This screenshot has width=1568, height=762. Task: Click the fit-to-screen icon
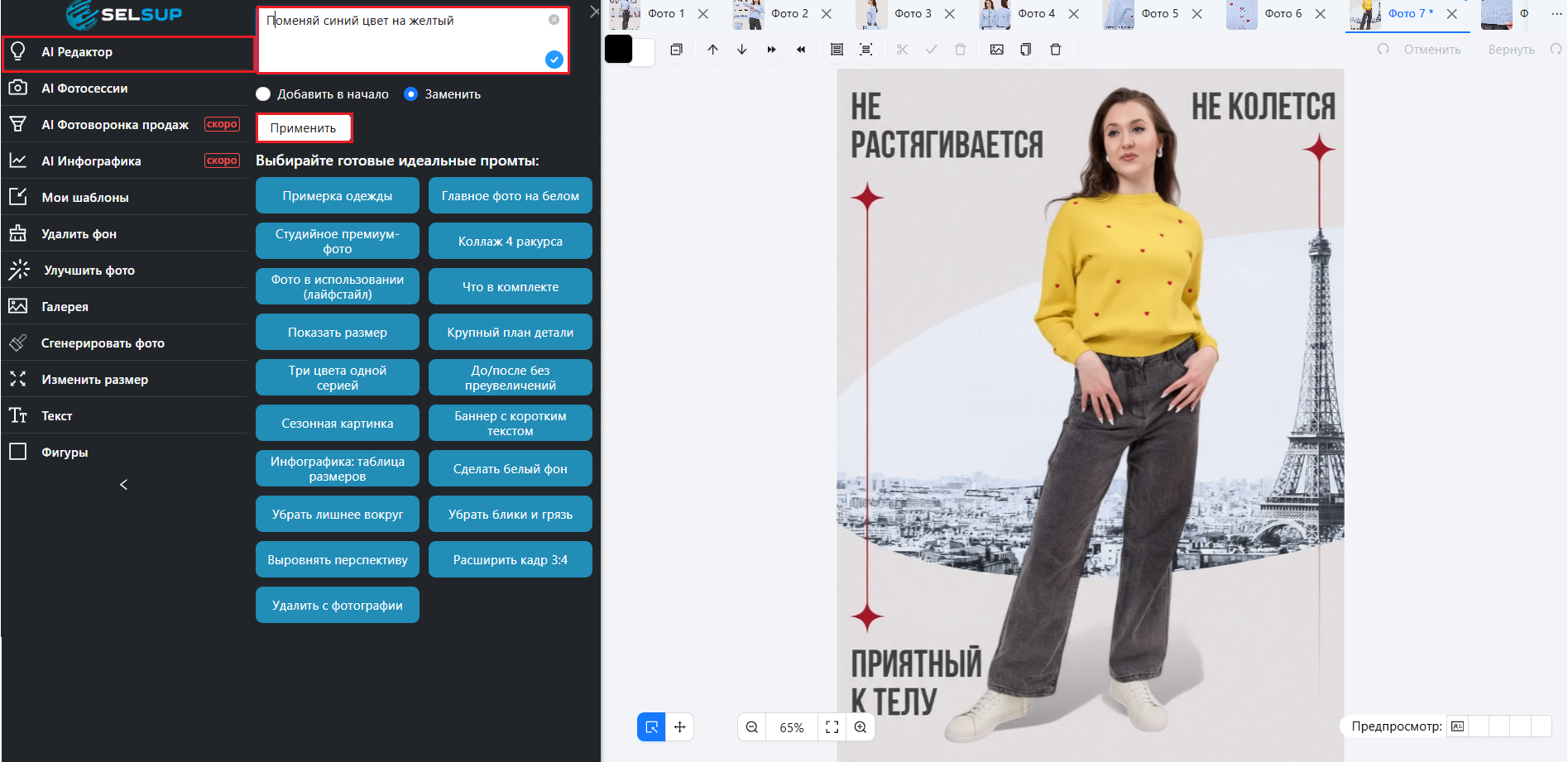tap(832, 727)
